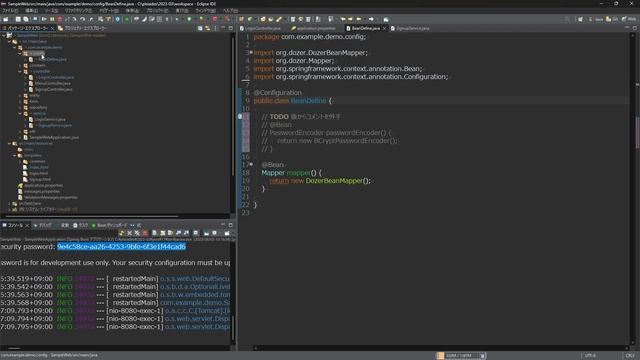
Task: Click the Suspend debug icon in toolbar
Action: coord(52,19)
